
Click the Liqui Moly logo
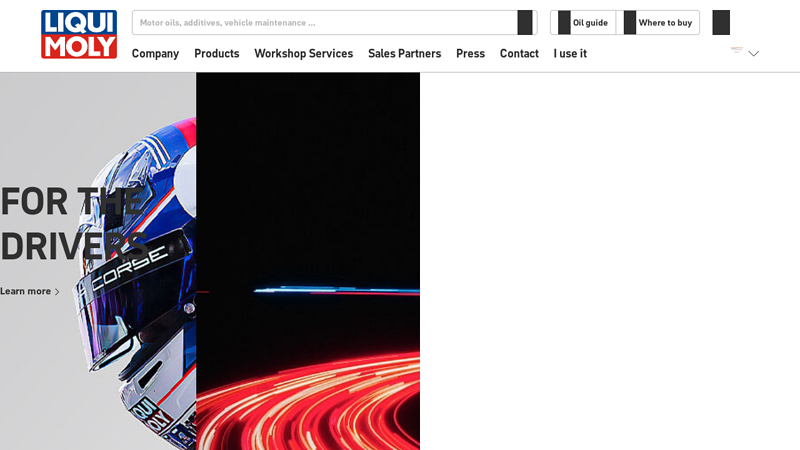tap(78, 34)
